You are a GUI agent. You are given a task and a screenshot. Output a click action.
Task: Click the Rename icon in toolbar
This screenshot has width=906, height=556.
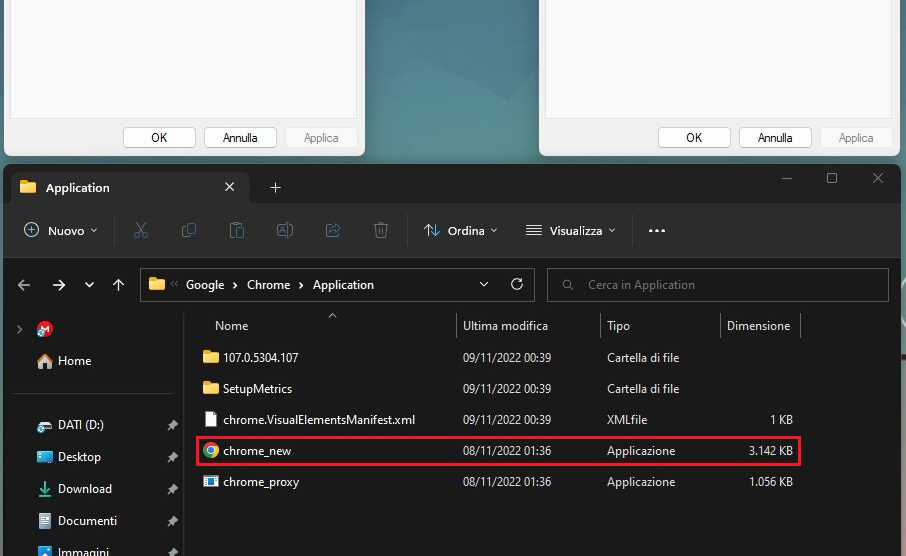pos(284,230)
